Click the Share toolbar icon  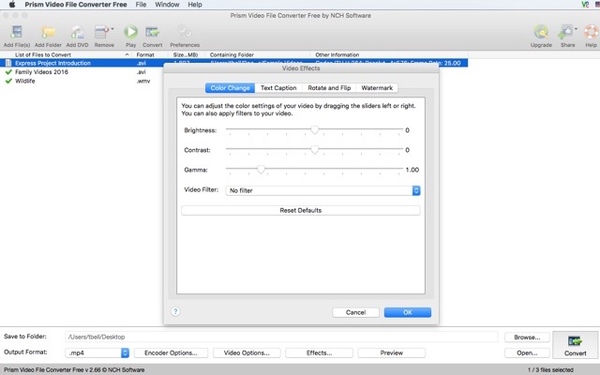pos(566,32)
